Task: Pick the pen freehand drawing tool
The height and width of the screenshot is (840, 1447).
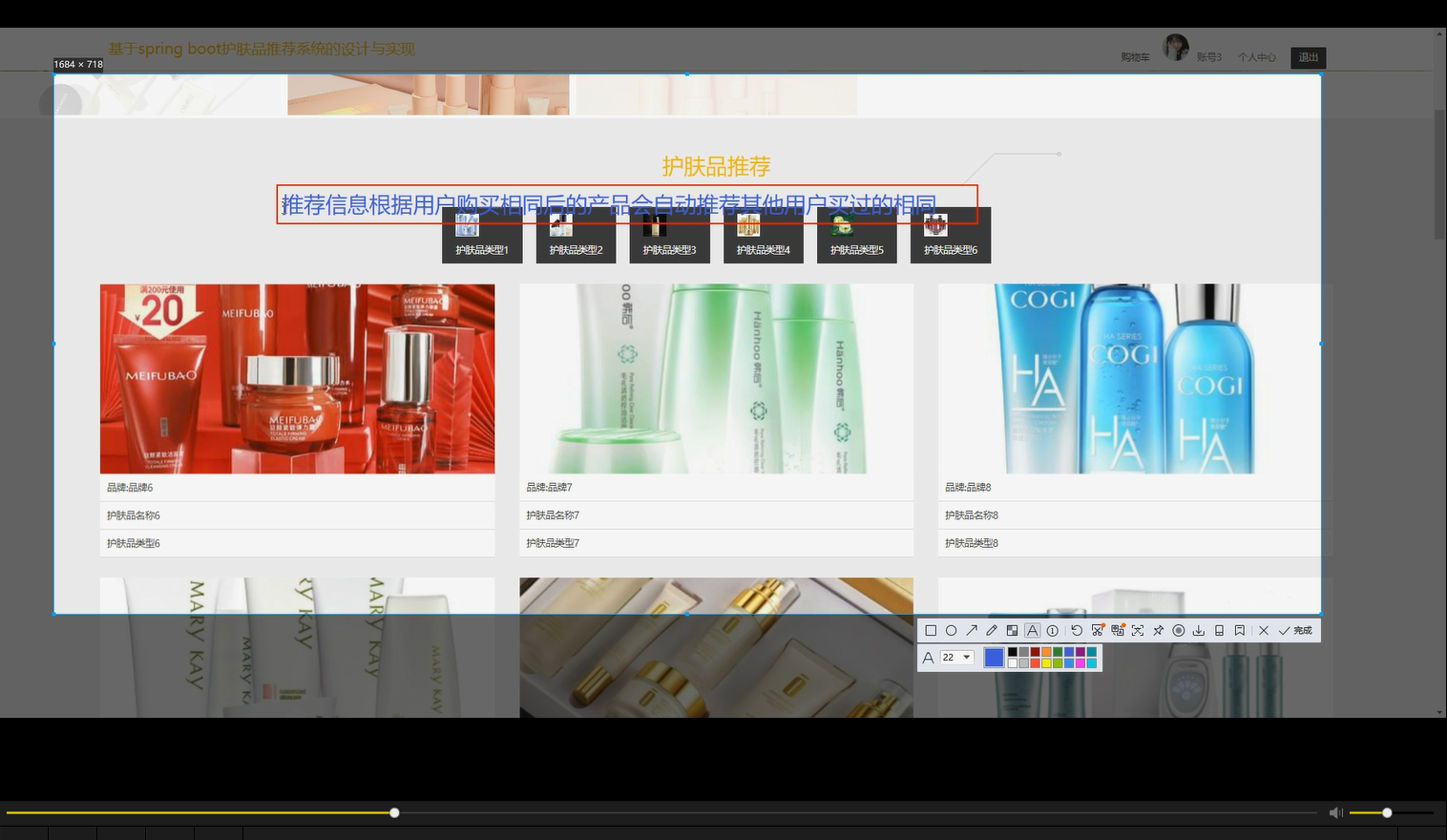Action: tap(992, 630)
